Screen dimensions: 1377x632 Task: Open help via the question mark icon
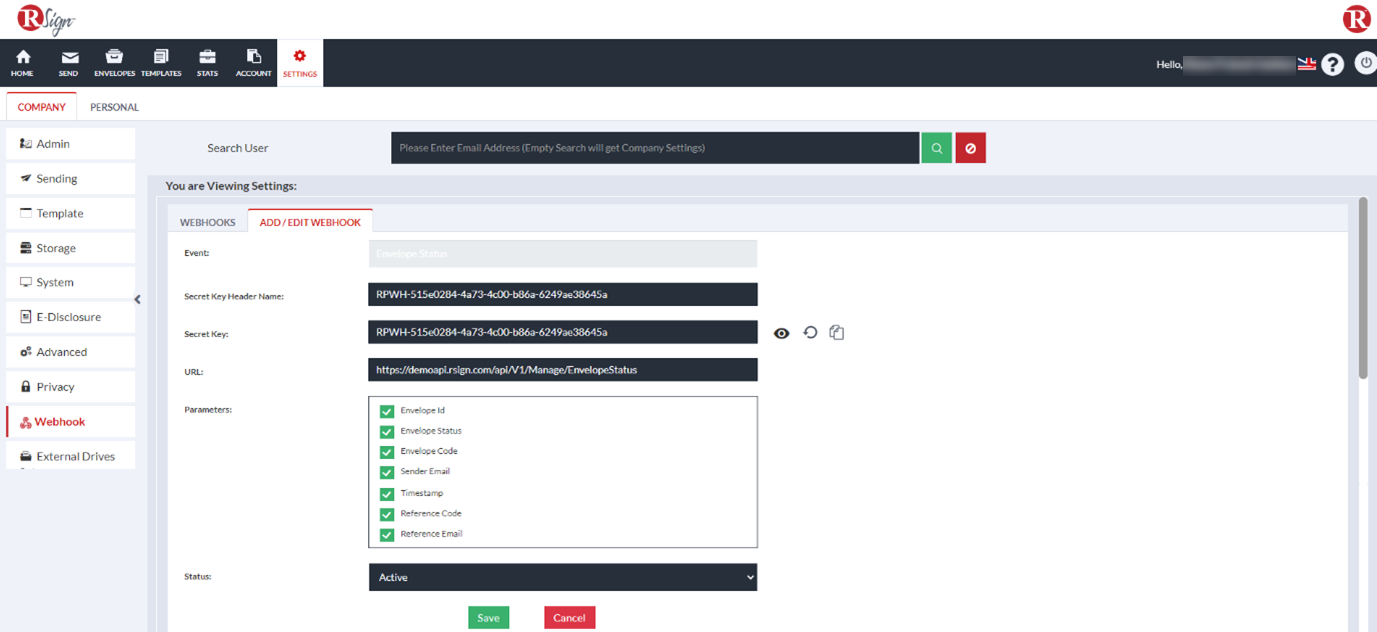point(1332,63)
